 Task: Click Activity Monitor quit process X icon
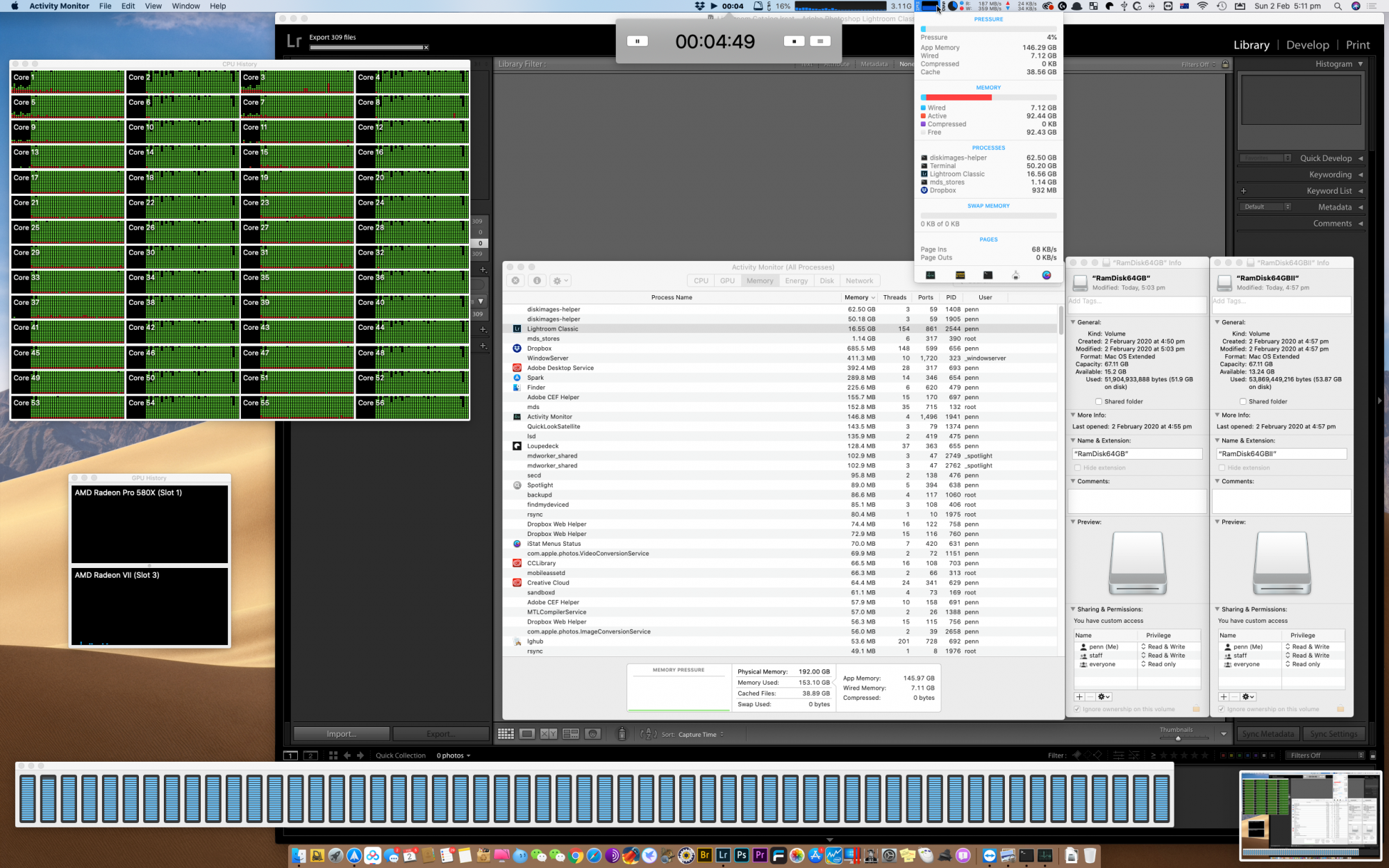pos(515,281)
